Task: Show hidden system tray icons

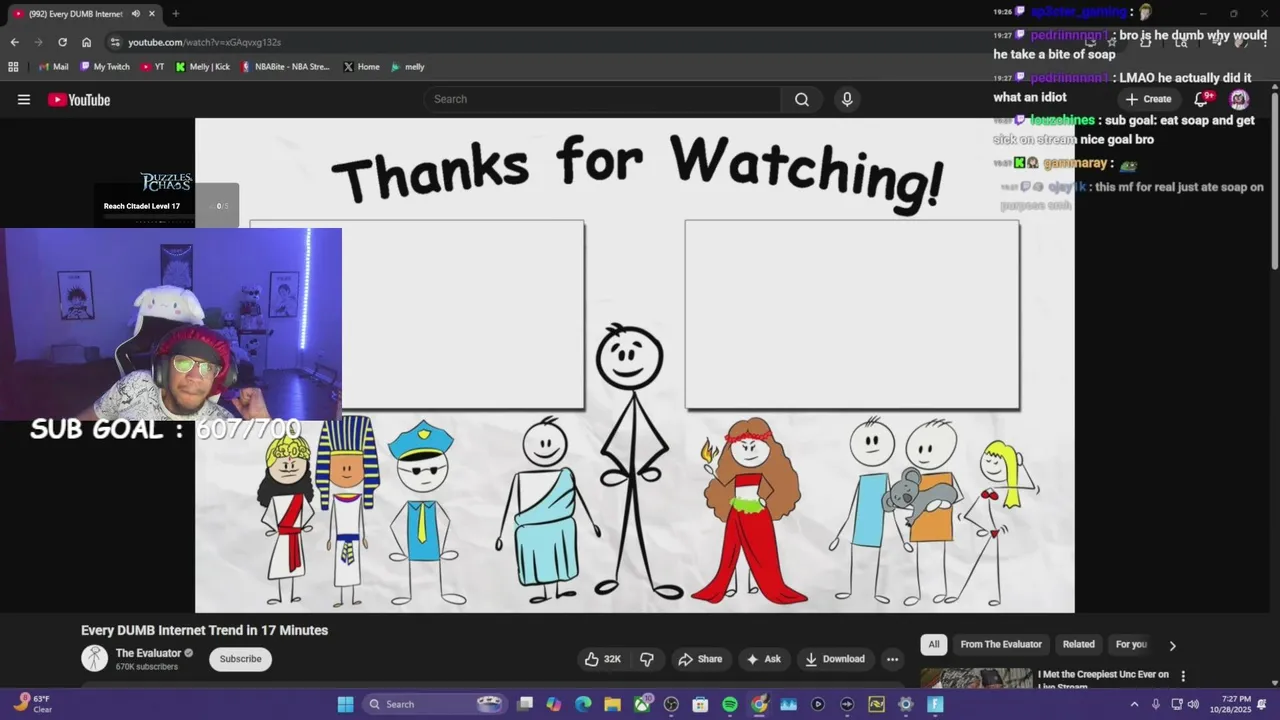Action: (x=1134, y=704)
